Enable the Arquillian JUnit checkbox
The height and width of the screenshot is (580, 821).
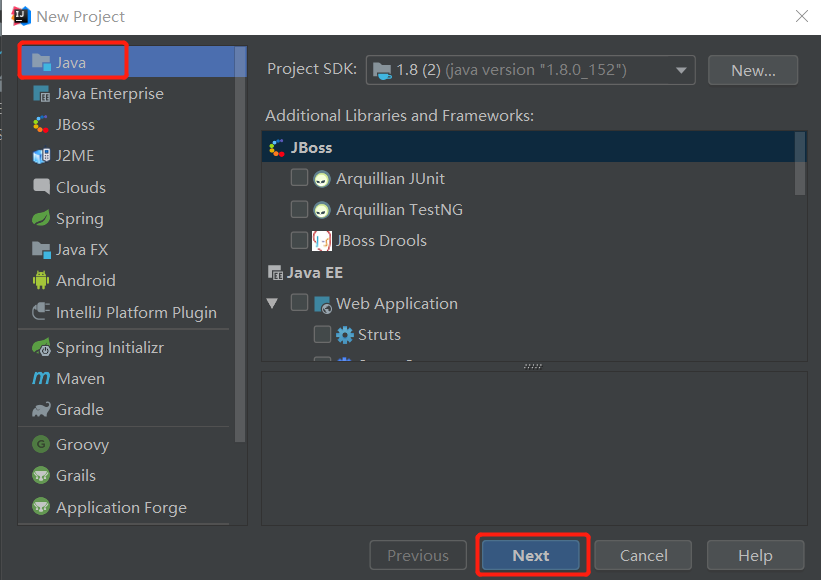point(299,178)
